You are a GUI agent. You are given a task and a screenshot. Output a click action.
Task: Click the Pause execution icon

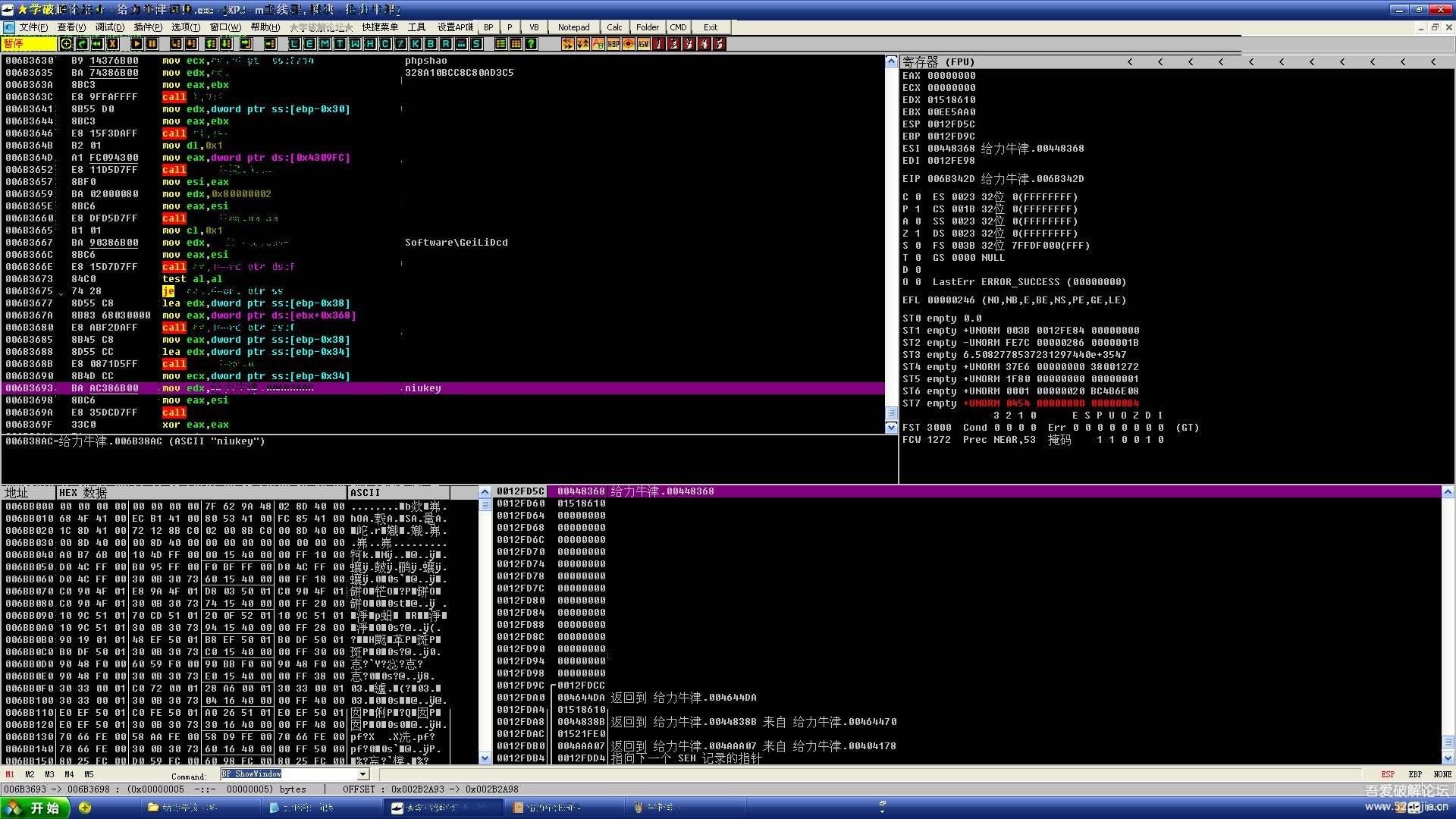pyautogui.click(x=152, y=44)
